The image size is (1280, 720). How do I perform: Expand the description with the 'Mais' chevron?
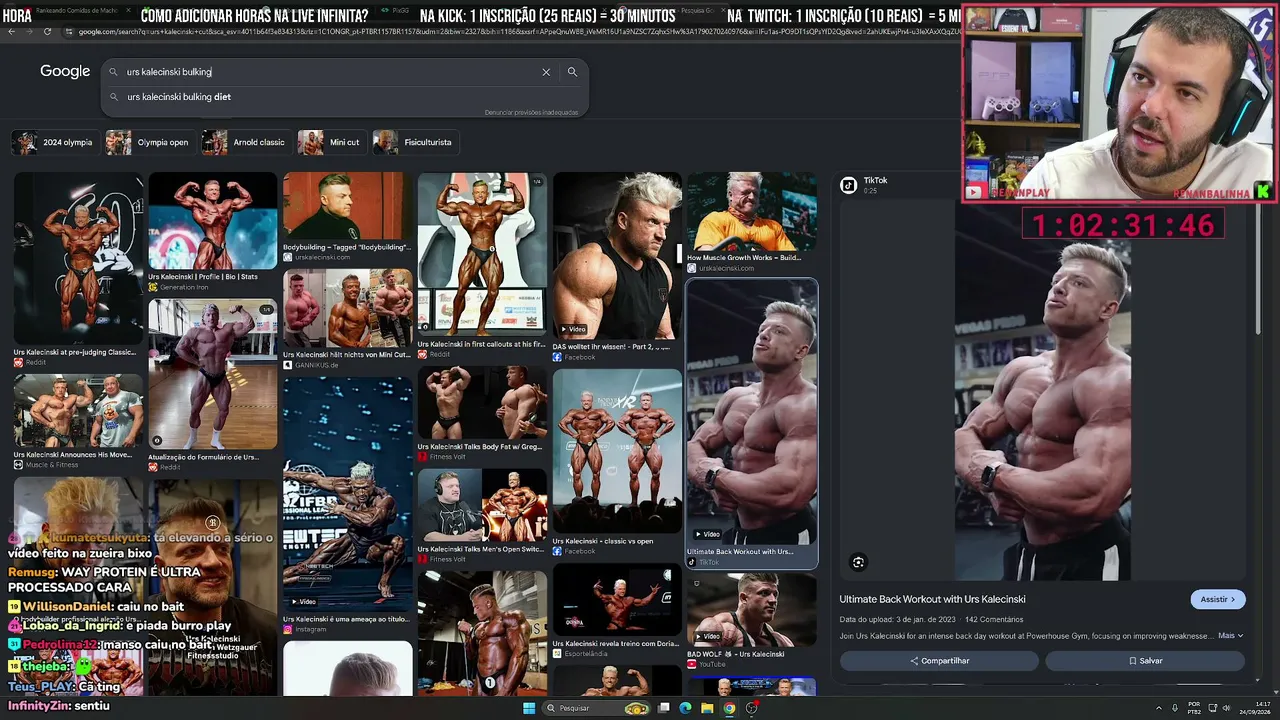click(1231, 636)
